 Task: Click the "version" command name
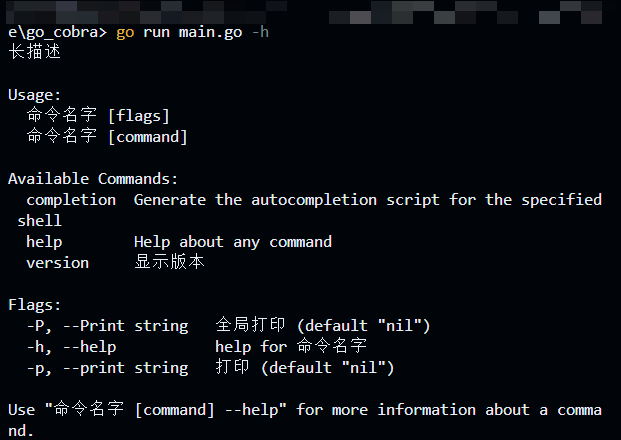pyautogui.click(x=57, y=262)
